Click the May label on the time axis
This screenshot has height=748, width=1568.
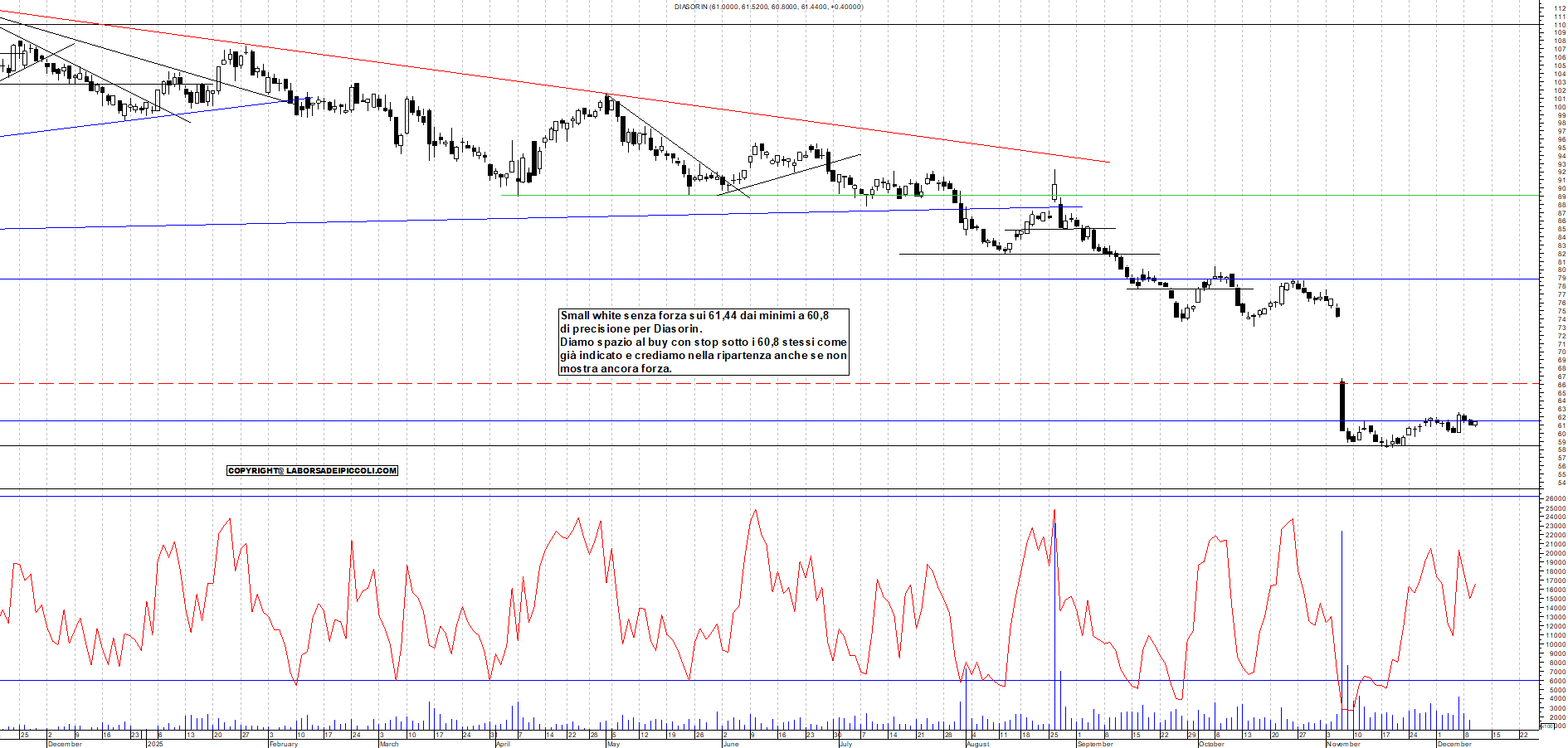[613, 744]
